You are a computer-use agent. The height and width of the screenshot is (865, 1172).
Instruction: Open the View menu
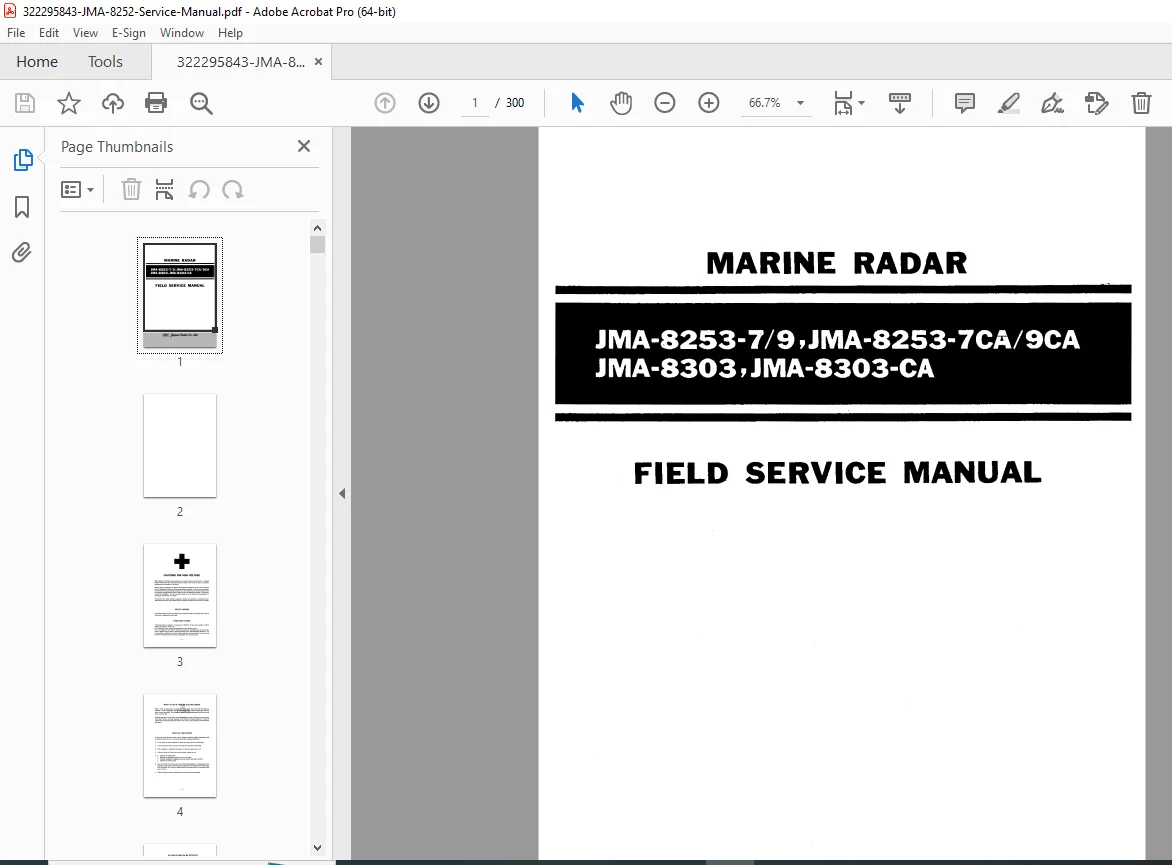pos(85,33)
